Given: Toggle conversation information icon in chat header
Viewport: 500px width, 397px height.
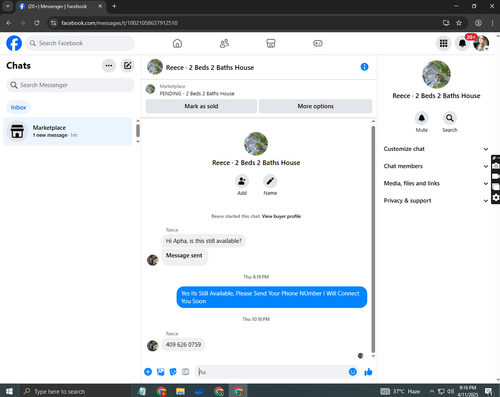Looking at the screenshot, I should pos(364,67).
